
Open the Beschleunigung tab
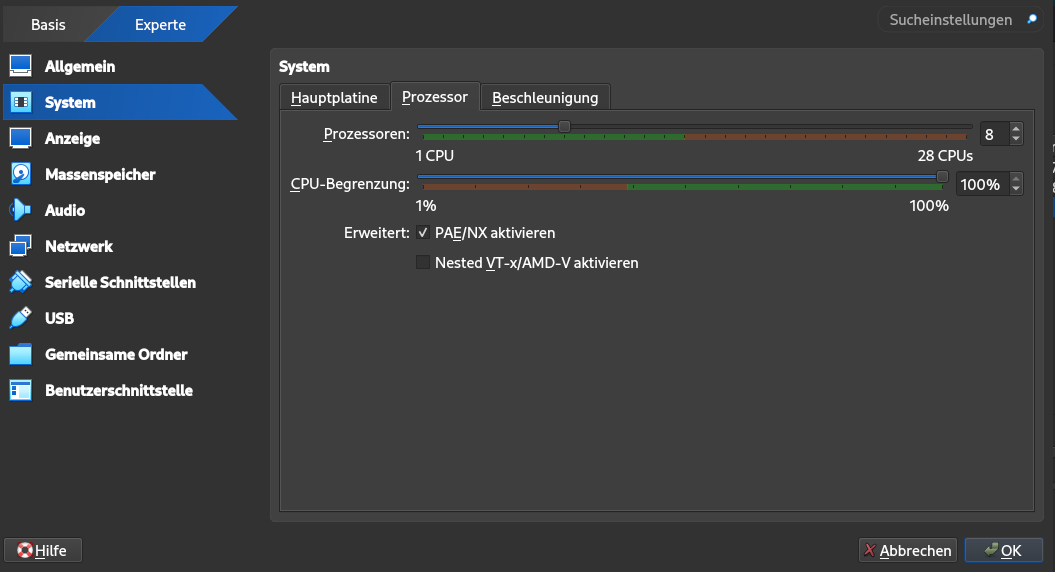click(x=545, y=98)
